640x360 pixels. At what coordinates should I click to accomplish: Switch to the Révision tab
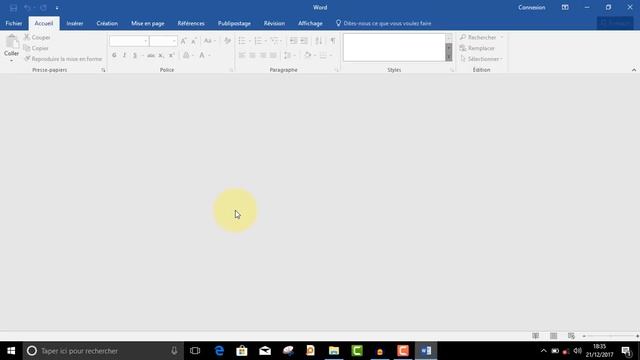tap(274, 23)
